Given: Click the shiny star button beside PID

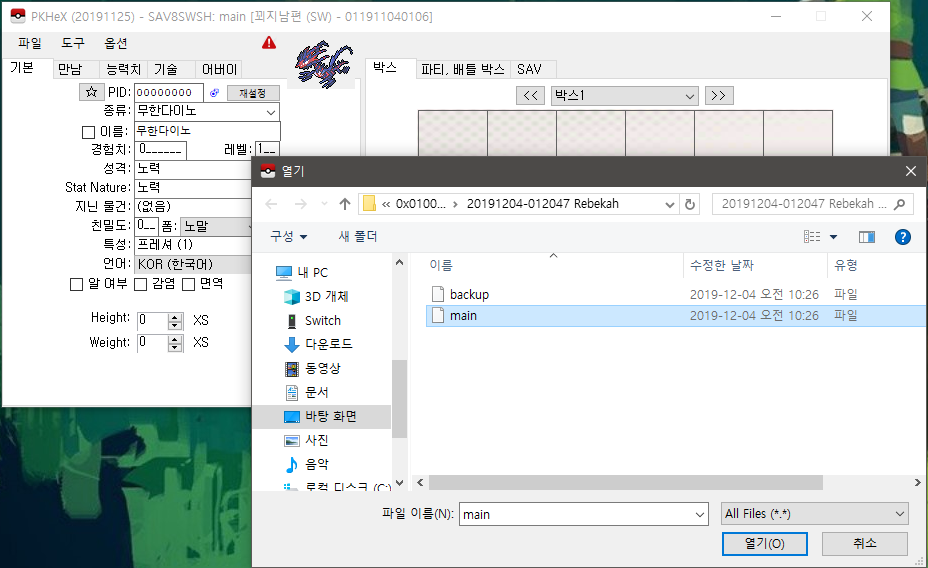Looking at the screenshot, I should pos(92,92).
